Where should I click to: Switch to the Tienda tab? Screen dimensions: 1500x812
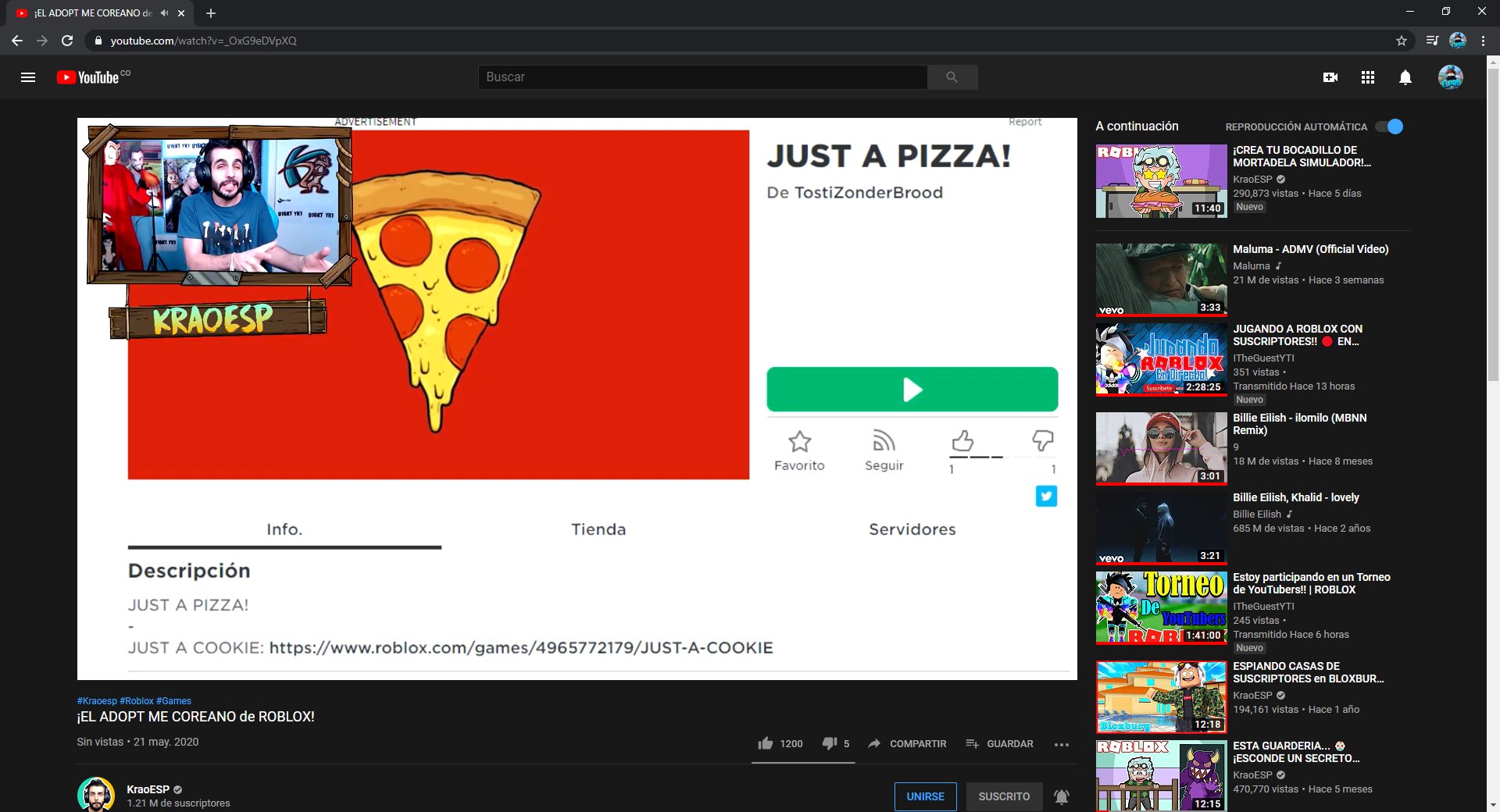coord(598,529)
